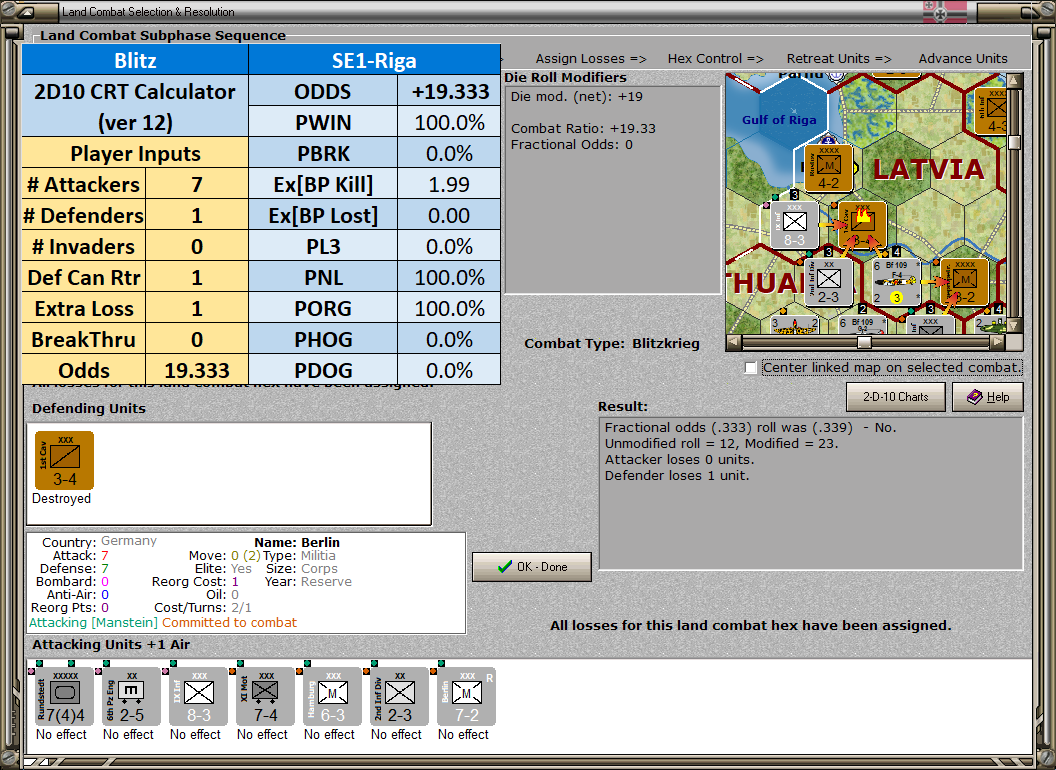Go to the Assign Losses subphase step
This screenshot has width=1056, height=770.
click(x=591, y=59)
